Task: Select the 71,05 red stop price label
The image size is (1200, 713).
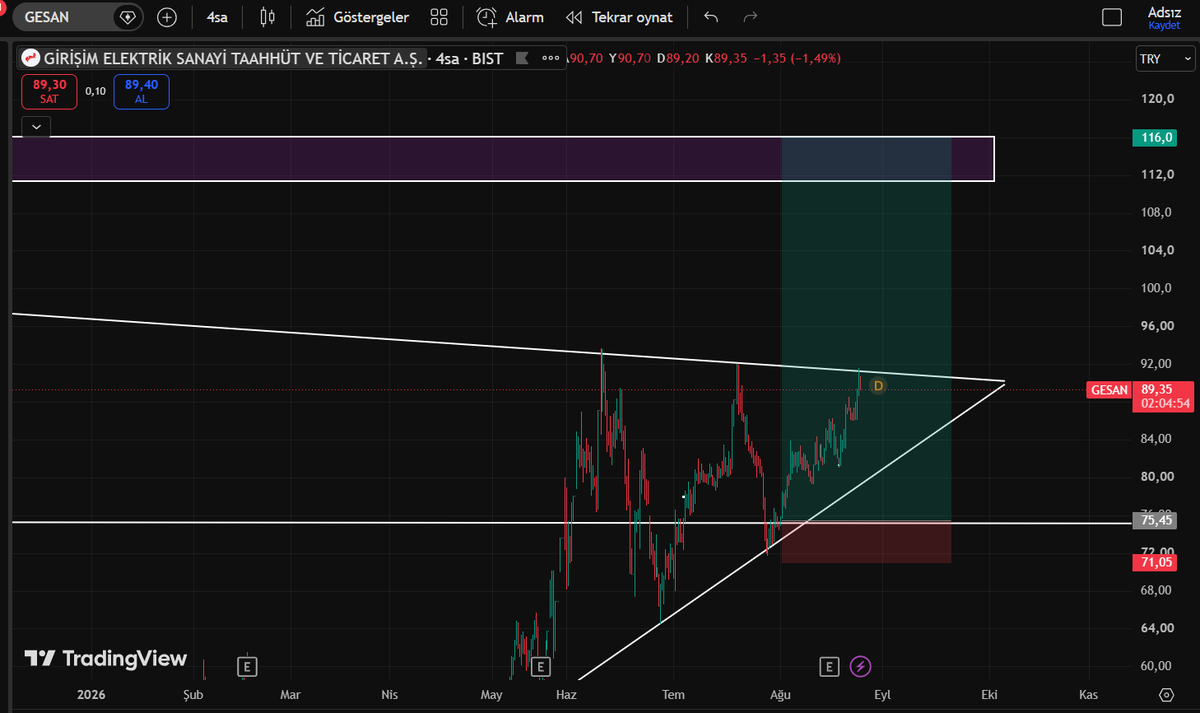Action: [1154, 562]
